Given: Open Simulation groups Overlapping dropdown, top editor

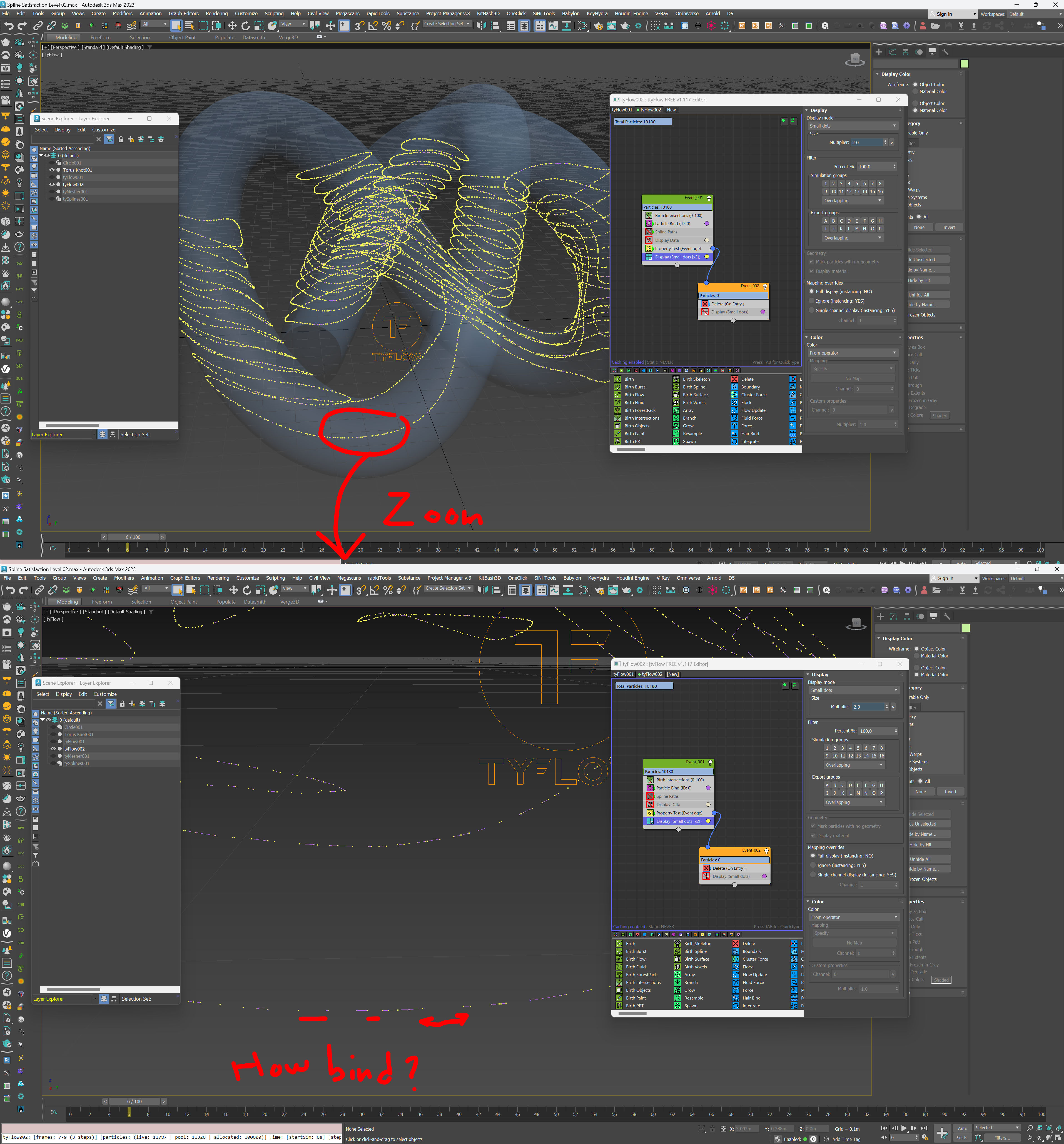Looking at the screenshot, I should [x=852, y=201].
